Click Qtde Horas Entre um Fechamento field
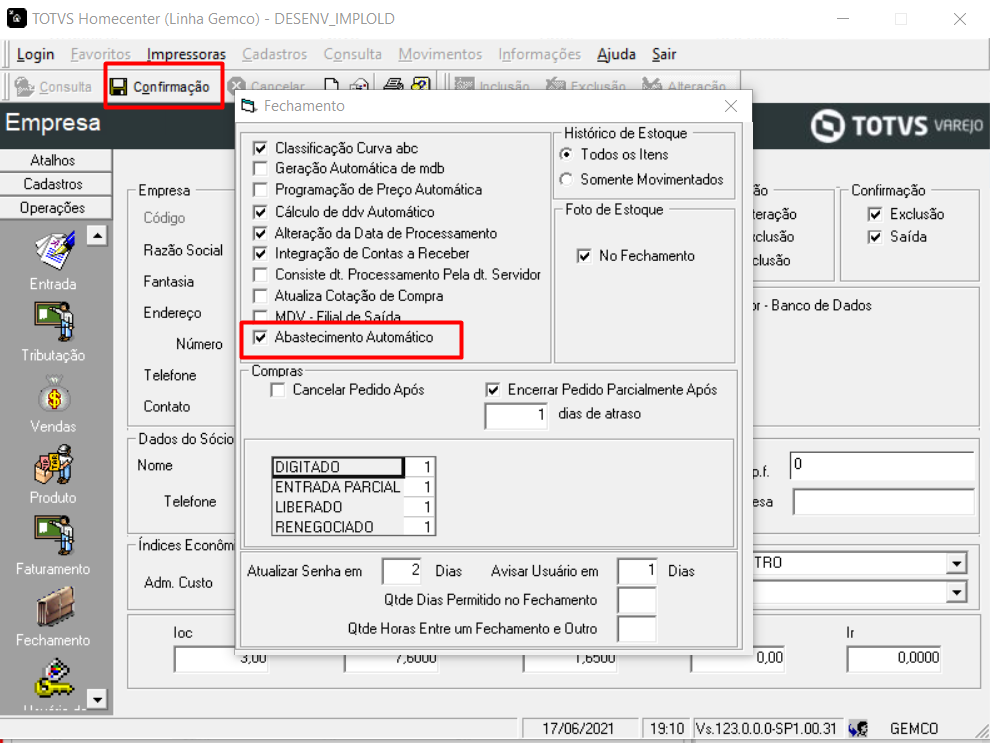 coord(637,629)
